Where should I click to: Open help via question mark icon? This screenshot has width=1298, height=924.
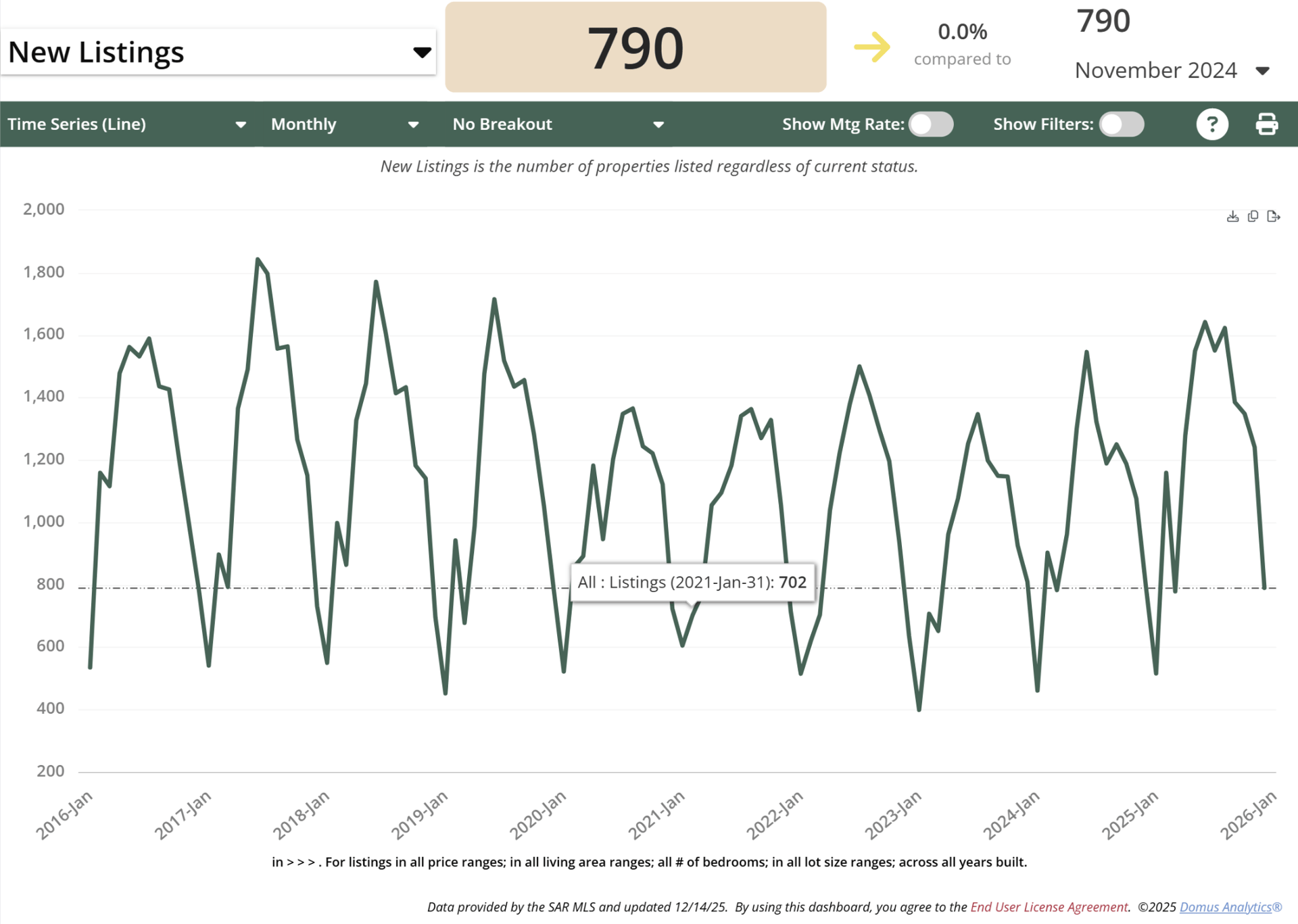point(1211,124)
